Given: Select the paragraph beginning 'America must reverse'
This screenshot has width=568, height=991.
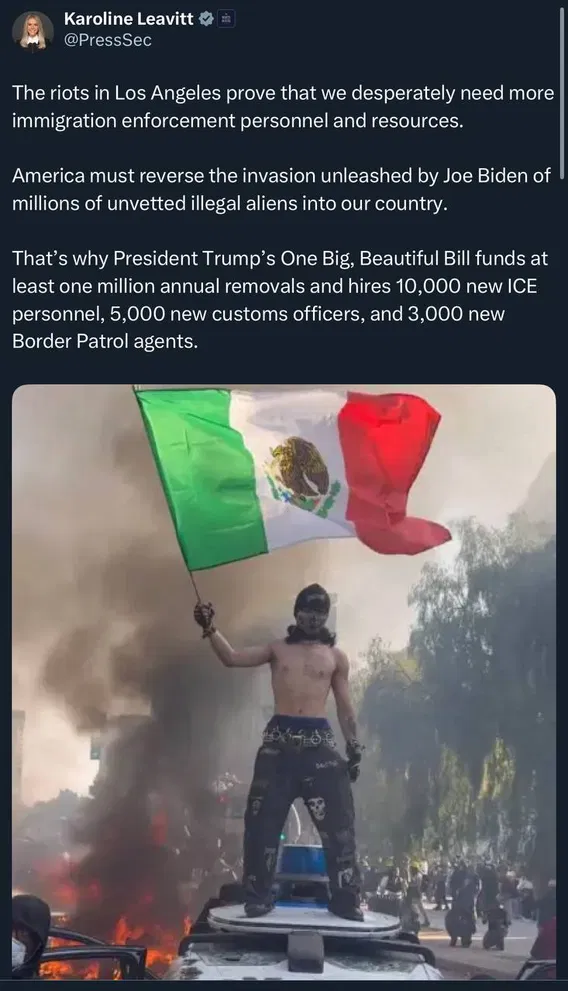Looking at the screenshot, I should point(281,189).
